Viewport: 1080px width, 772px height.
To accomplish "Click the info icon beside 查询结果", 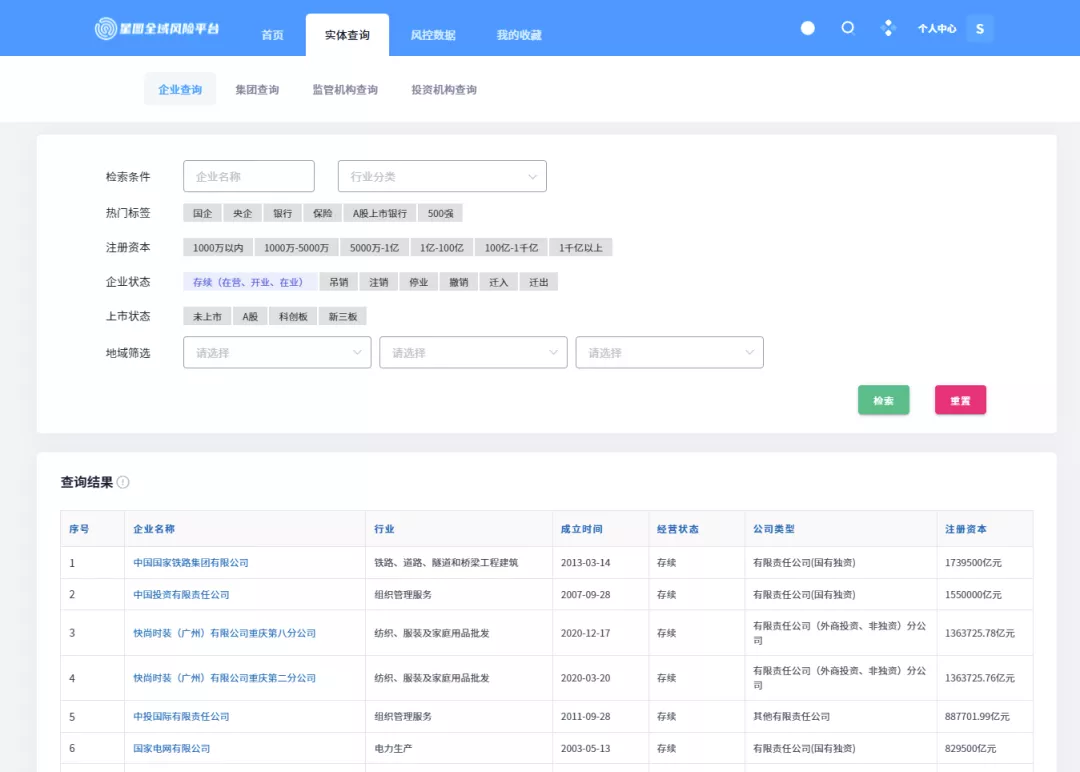I will (123, 482).
